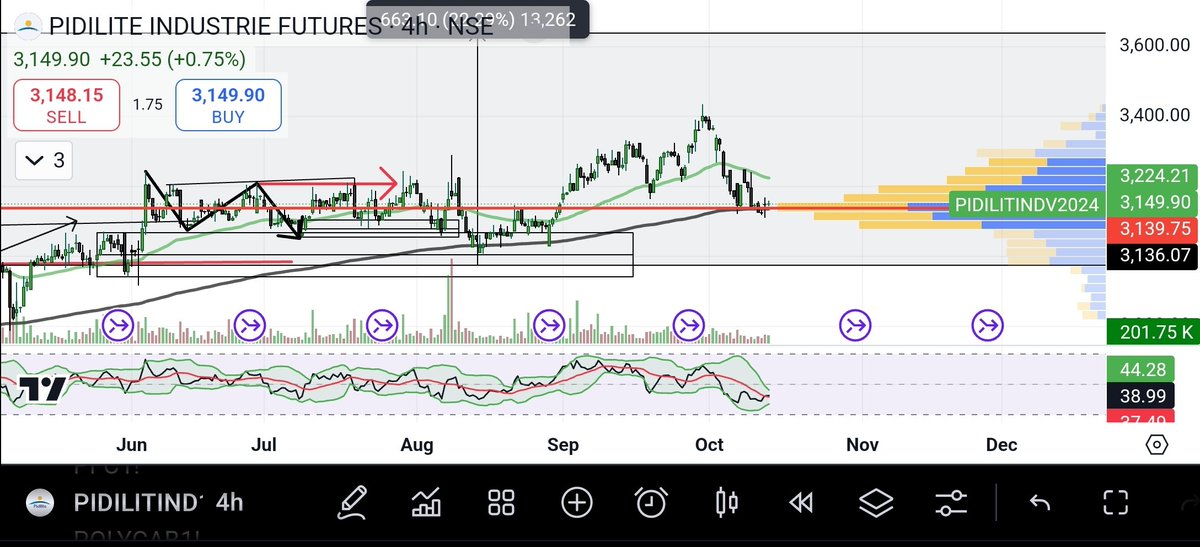Open the hexagon time axis settings icon
The height and width of the screenshot is (547, 1200).
(x=1156, y=445)
